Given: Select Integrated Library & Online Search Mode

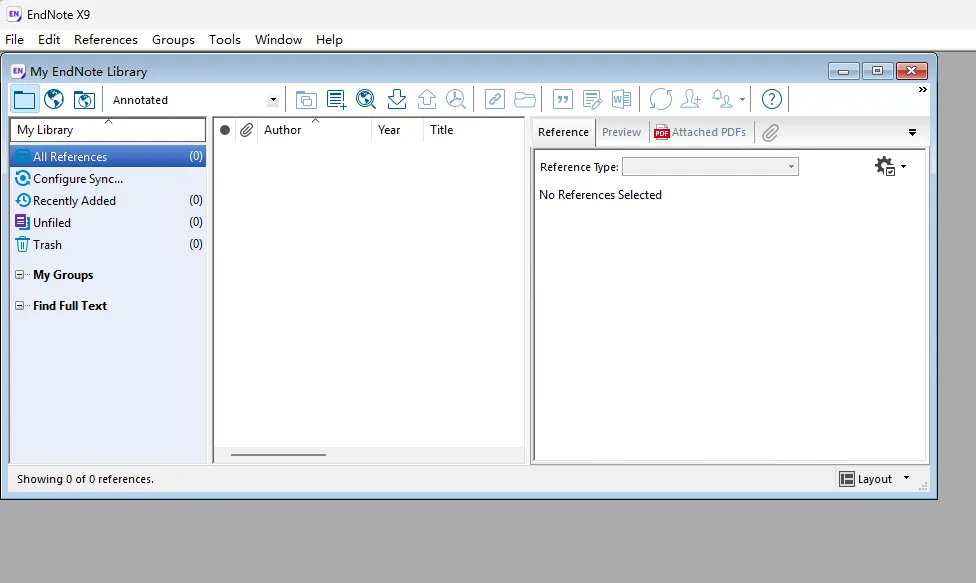Looking at the screenshot, I should [84, 100].
